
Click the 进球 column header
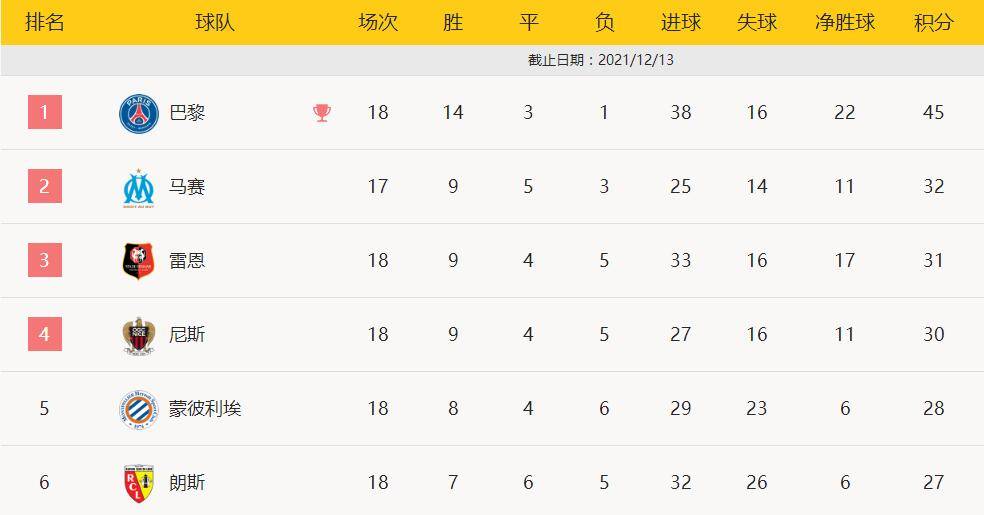click(681, 22)
